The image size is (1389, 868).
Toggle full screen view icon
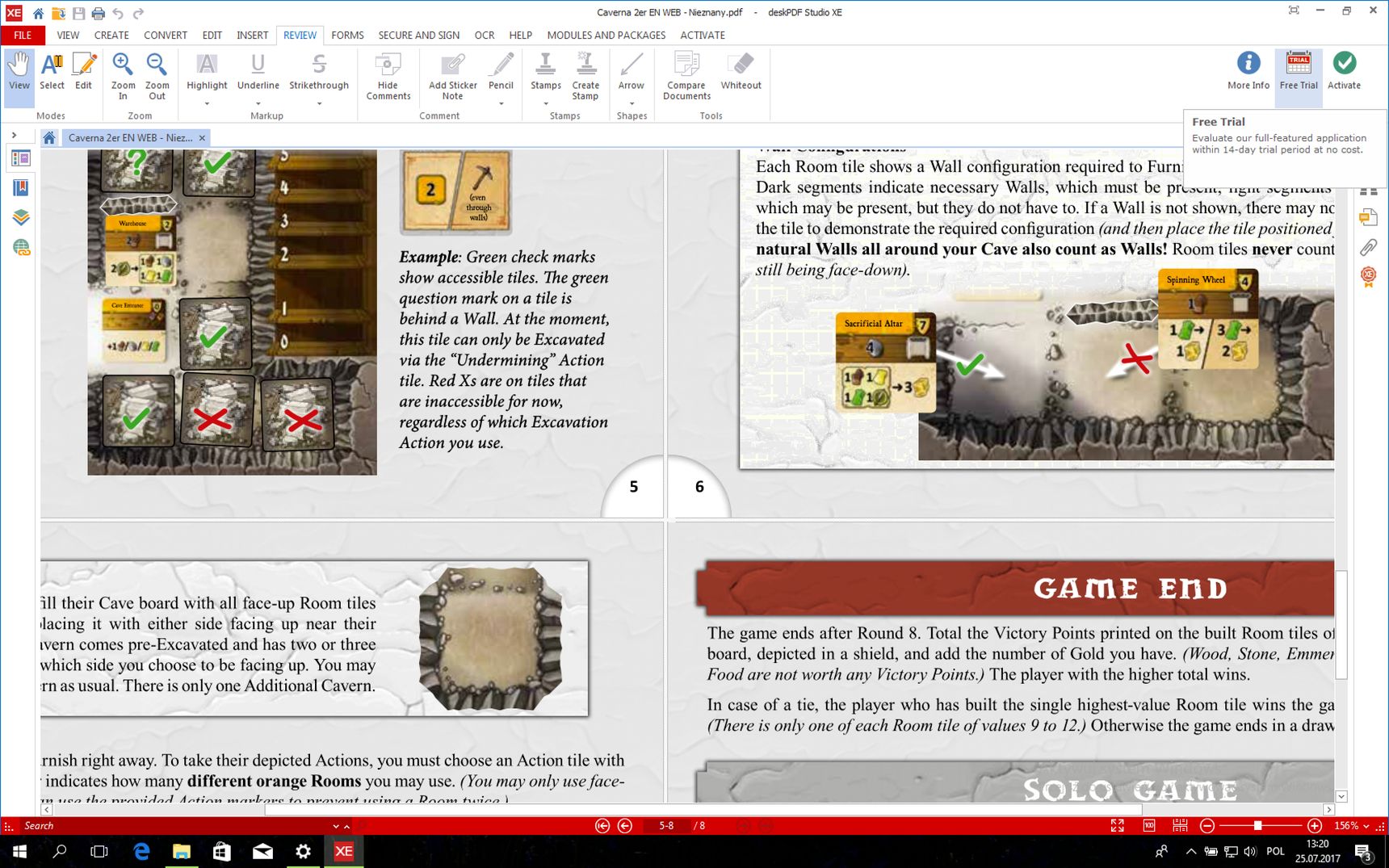[1118, 826]
